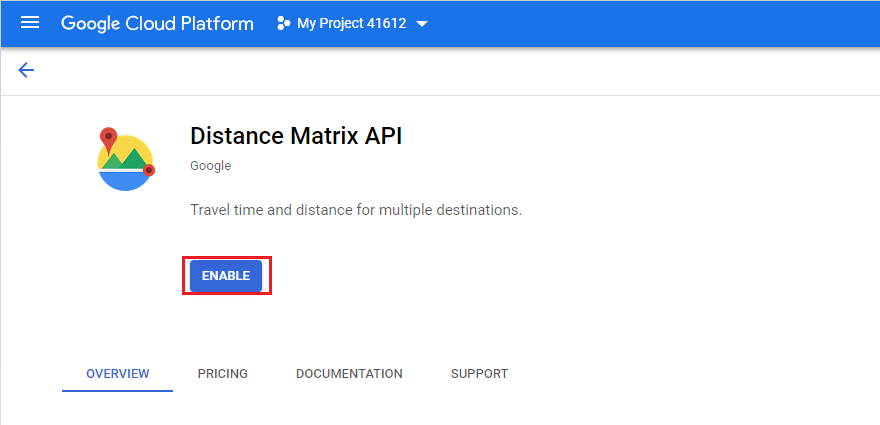Click the small red destination dot in logo
Screen dimensions: 880x425
click(x=149, y=170)
